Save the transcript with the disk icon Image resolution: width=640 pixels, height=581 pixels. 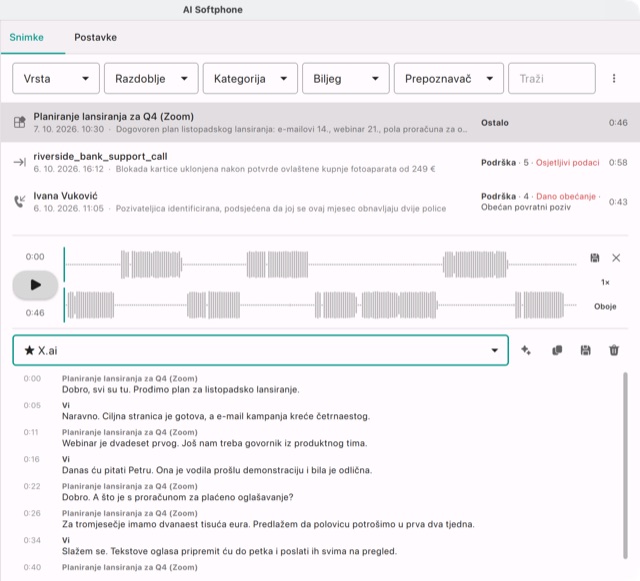click(x=585, y=350)
